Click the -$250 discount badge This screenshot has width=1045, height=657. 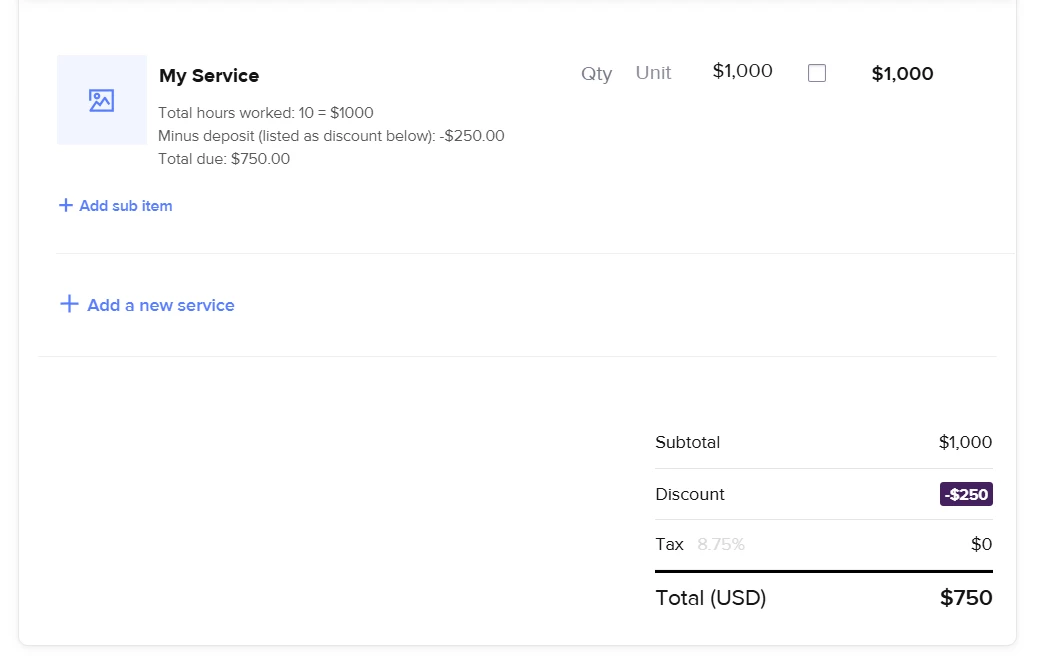coord(966,494)
